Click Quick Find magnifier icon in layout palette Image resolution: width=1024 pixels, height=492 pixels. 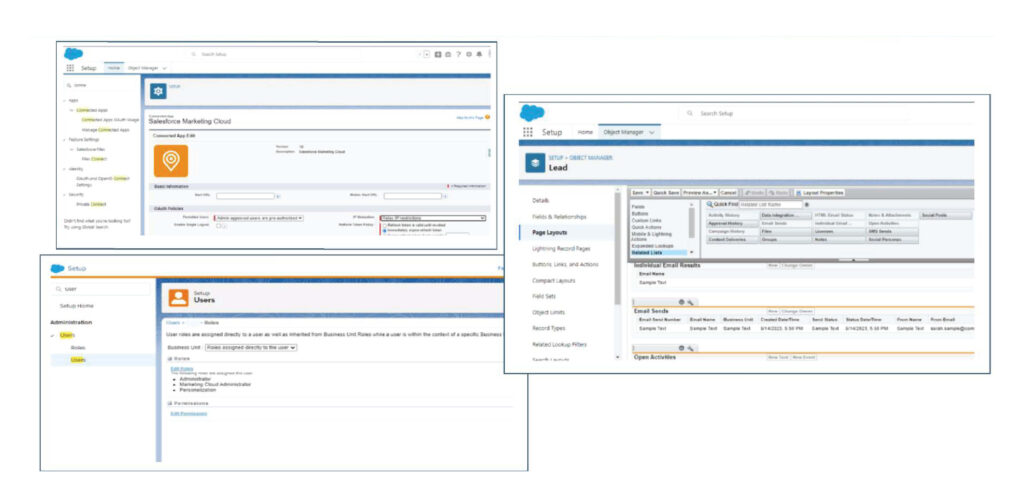pos(709,205)
